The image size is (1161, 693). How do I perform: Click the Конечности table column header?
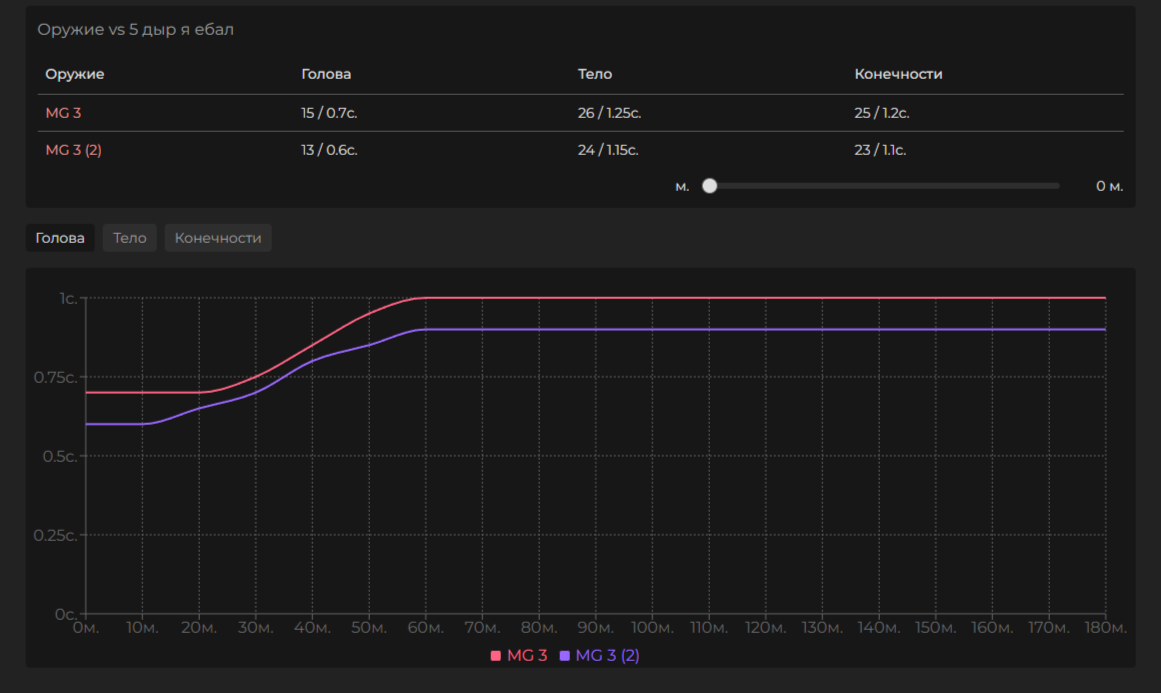pyautogui.click(x=898, y=74)
